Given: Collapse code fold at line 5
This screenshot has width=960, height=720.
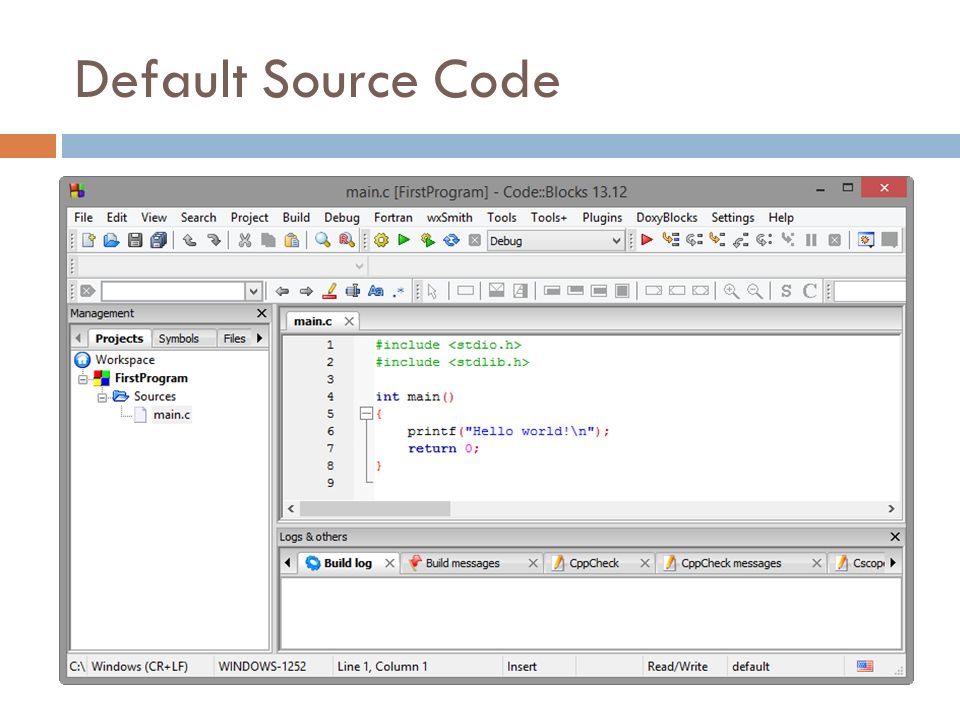Looking at the screenshot, I should (366, 414).
